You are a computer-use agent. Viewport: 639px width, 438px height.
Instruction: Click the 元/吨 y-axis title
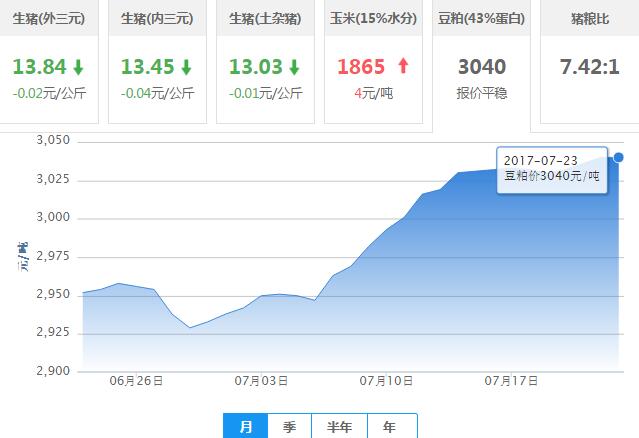point(22,257)
